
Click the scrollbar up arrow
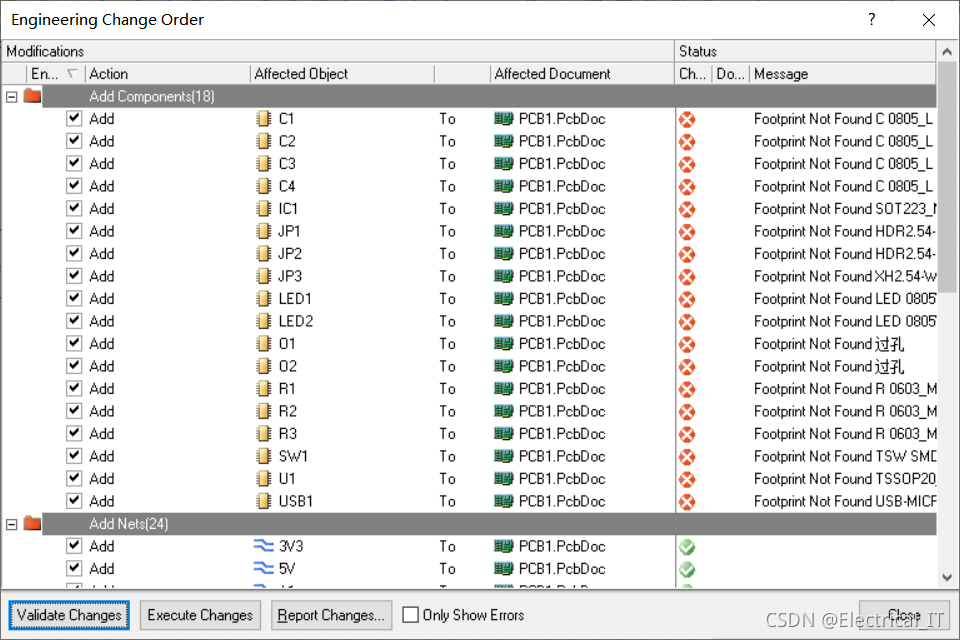tap(947, 52)
